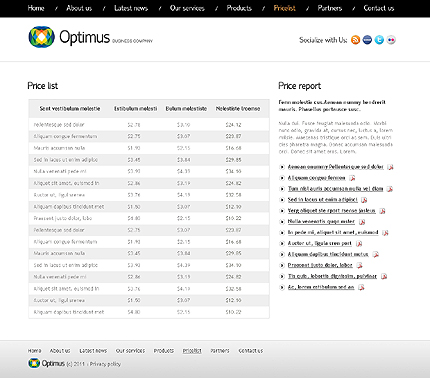Viewport: 430px width, 378px height.
Task: Click the 'Price report' heading
Action: tap(300, 86)
